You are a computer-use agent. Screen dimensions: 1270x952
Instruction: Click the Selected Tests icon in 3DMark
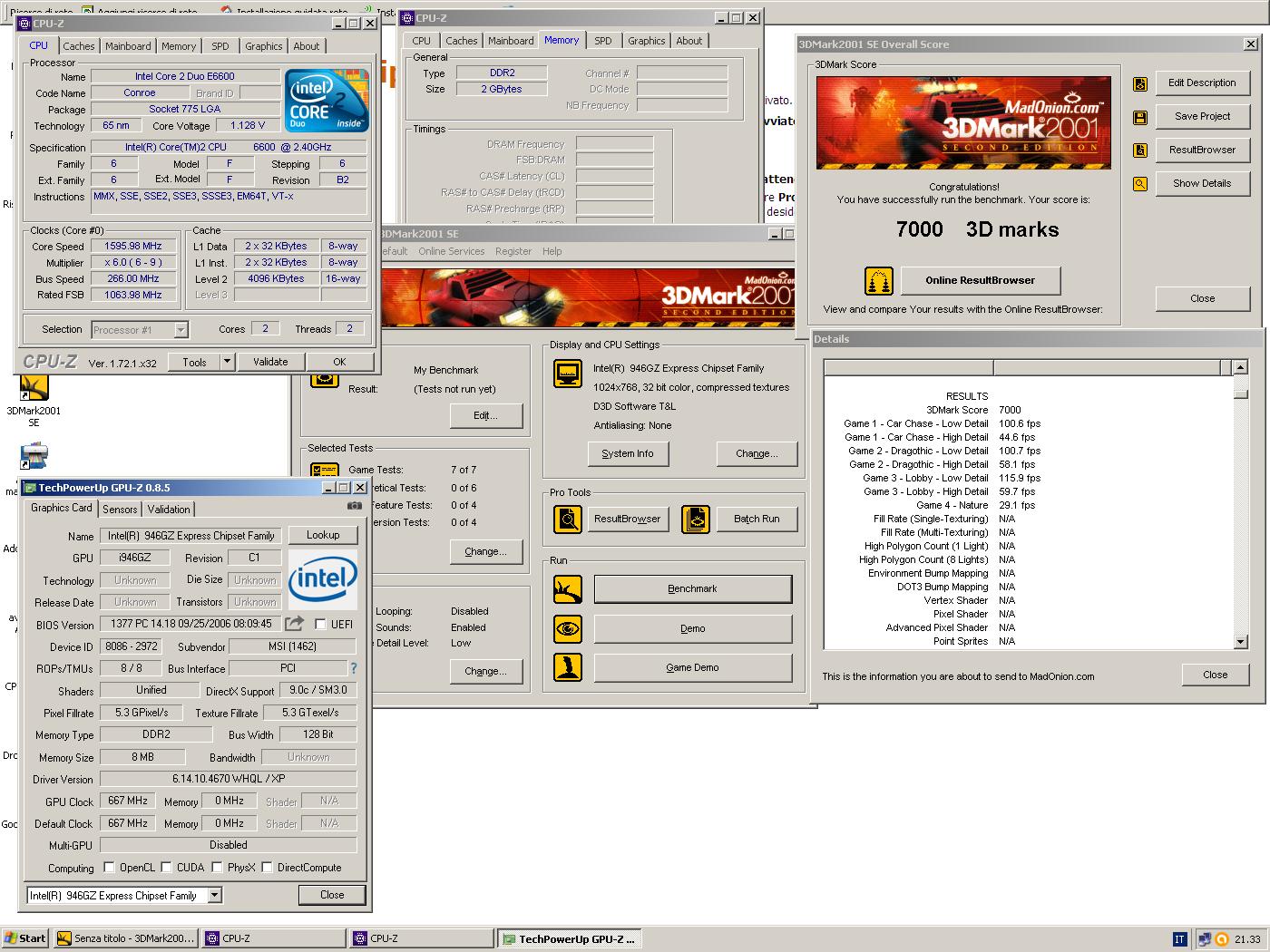click(x=324, y=470)
